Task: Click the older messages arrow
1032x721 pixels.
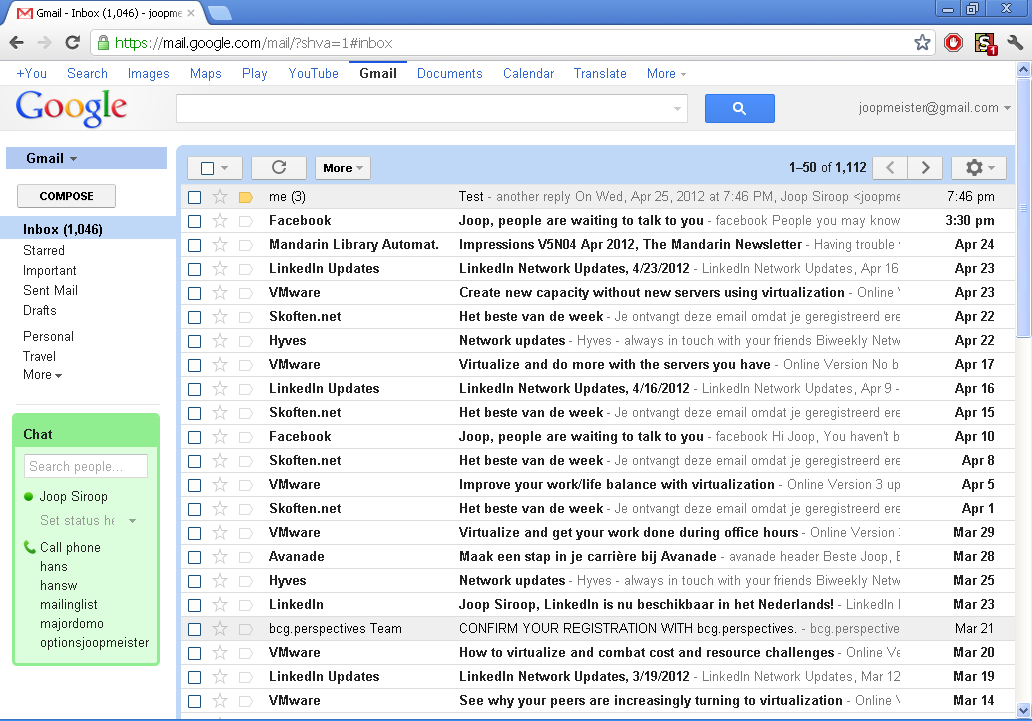Action: click(x=925, y=167)
